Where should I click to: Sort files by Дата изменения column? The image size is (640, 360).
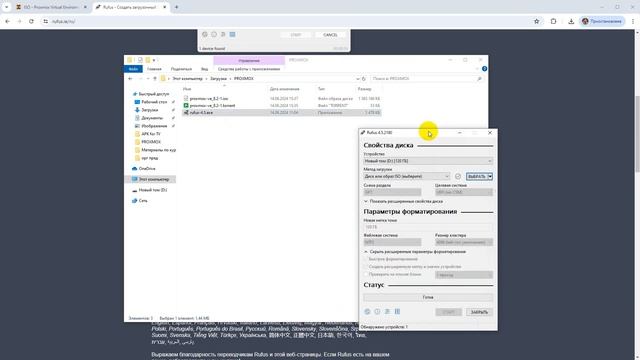284,89
